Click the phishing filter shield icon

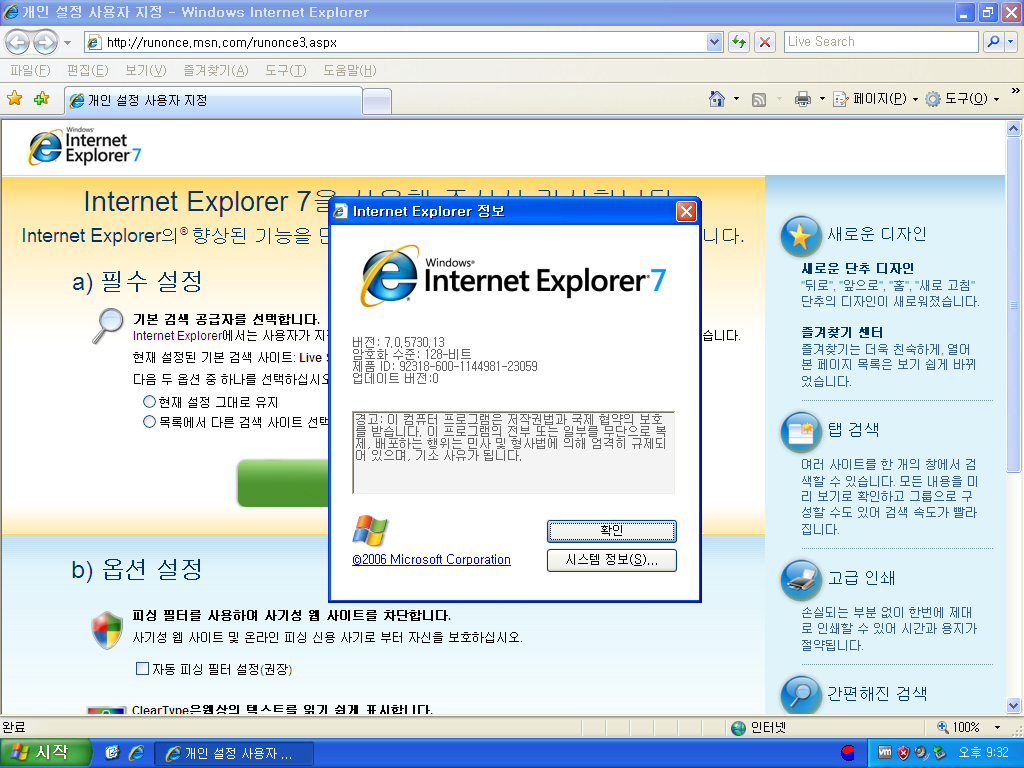[x=107, y=630]
